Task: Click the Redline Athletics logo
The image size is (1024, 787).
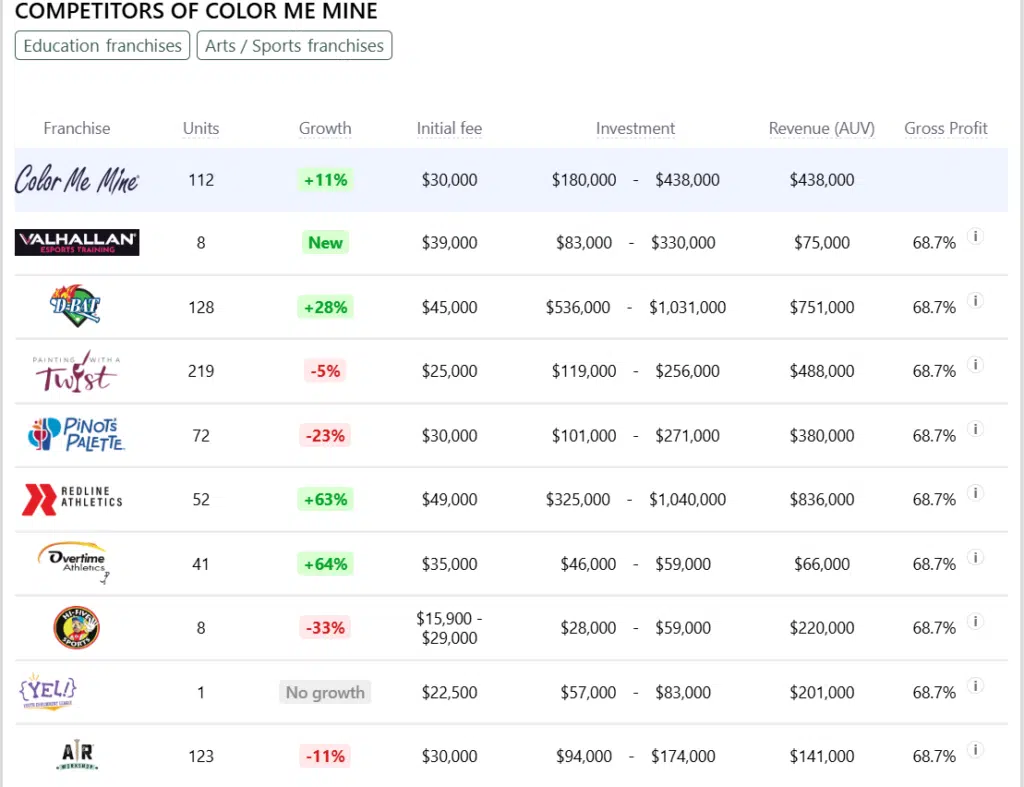Action: (72, 499)
